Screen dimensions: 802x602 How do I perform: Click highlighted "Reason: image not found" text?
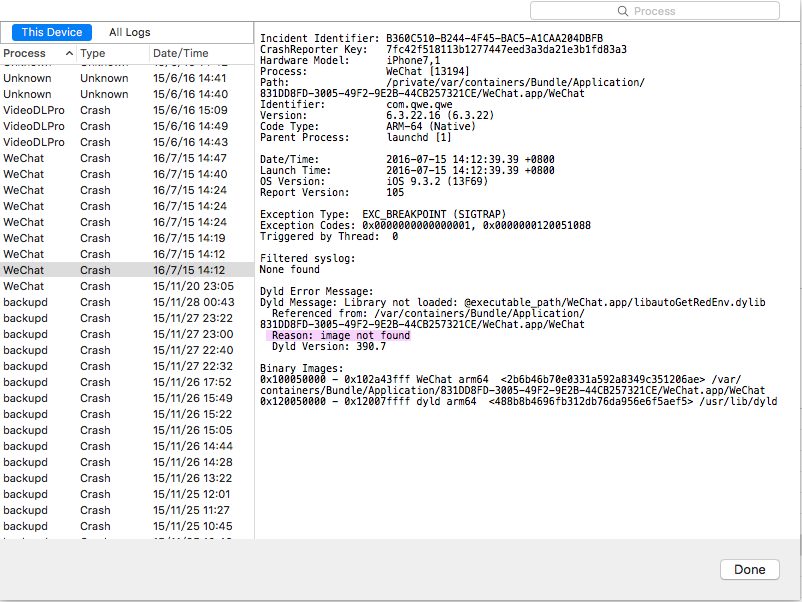pyautogui.click(x=340, y=336)
